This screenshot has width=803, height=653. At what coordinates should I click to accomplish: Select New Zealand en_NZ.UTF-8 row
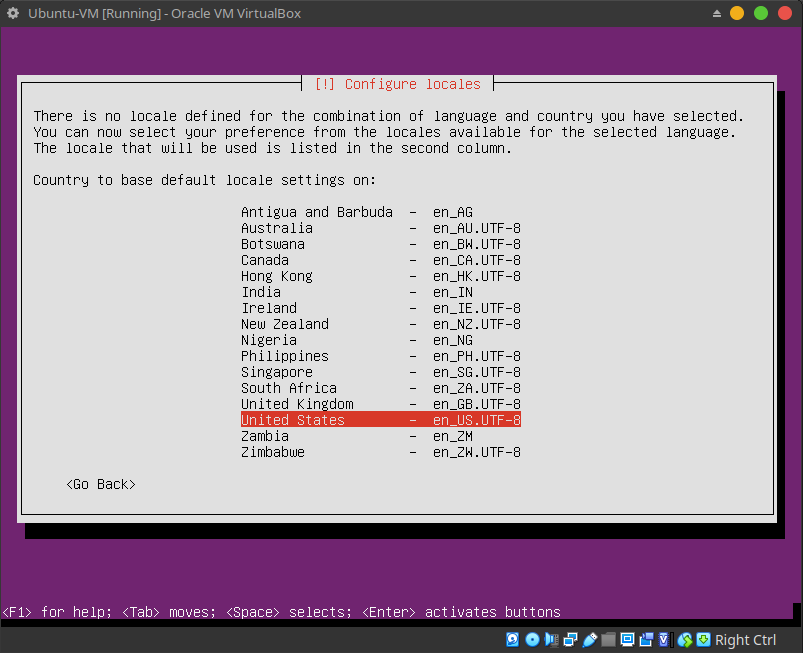click(x=381, y=324)
